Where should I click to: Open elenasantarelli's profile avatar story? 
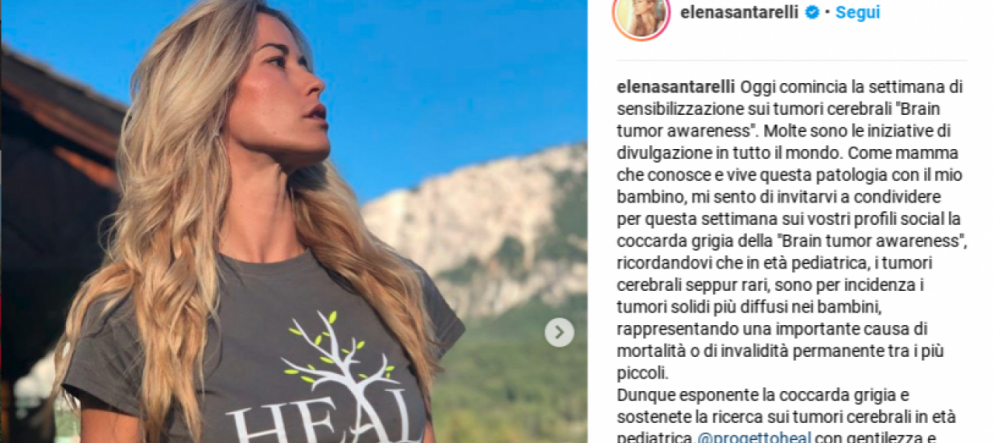tap(642, 16)
